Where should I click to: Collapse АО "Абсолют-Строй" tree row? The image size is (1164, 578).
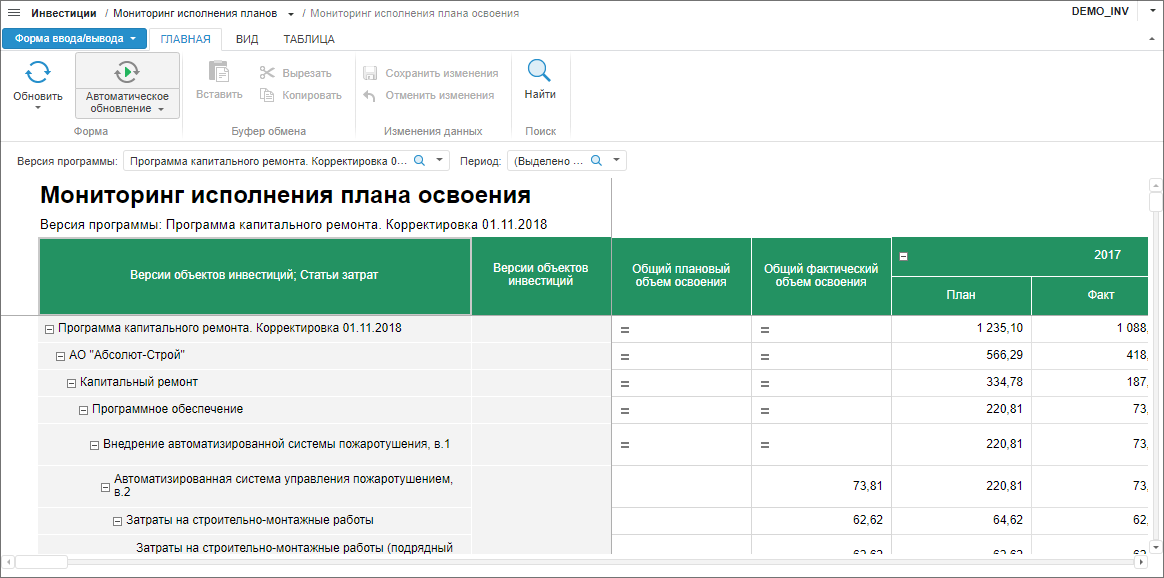(x=60, y=356)
